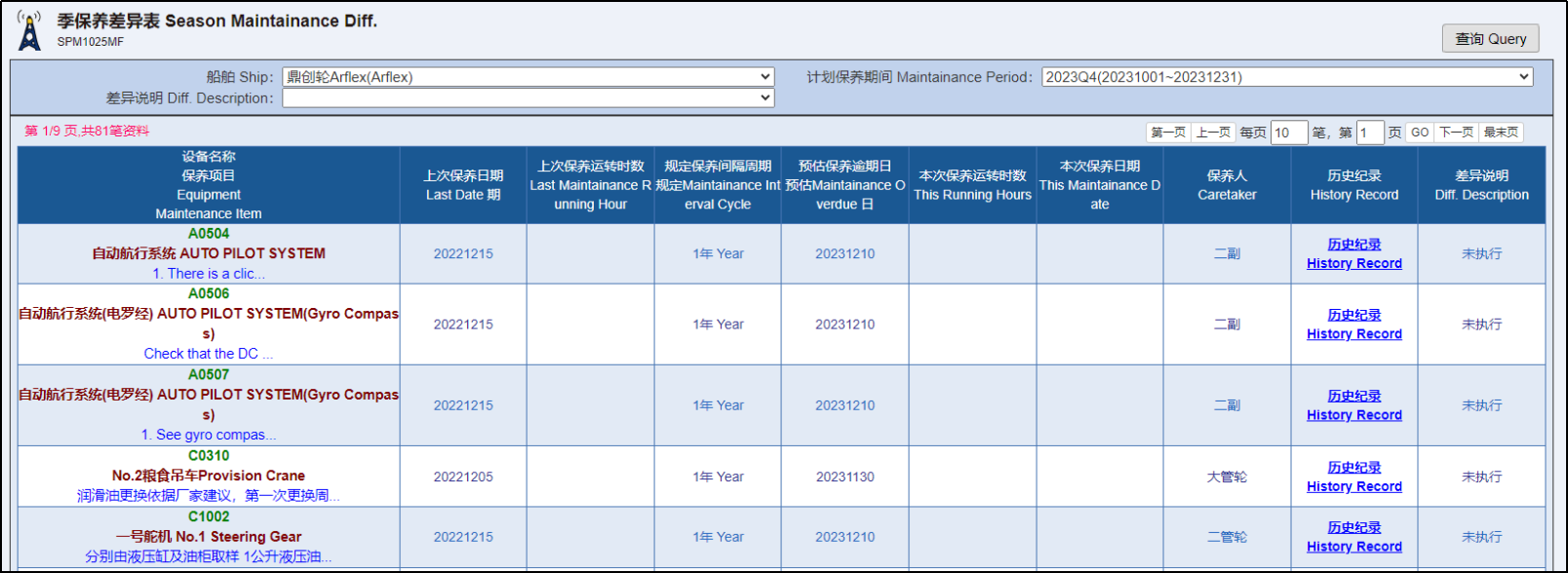Viewport: 1568px width, 573px height.
Task: Jump to the last page
Action: 1501,133
